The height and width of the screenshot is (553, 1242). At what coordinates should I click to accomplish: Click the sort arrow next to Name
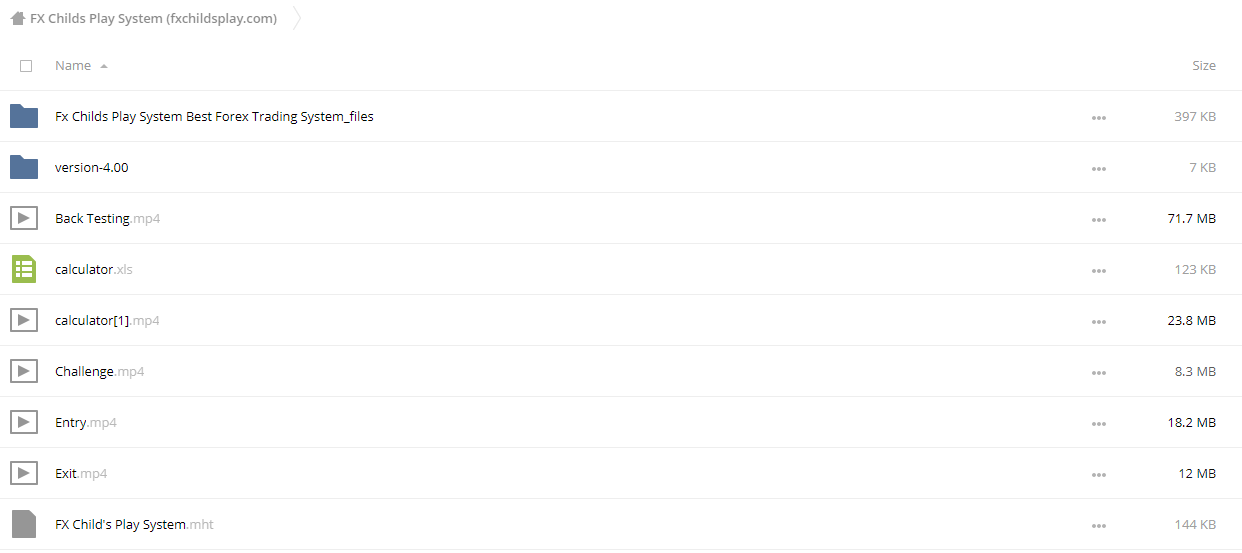coord(104,66)
